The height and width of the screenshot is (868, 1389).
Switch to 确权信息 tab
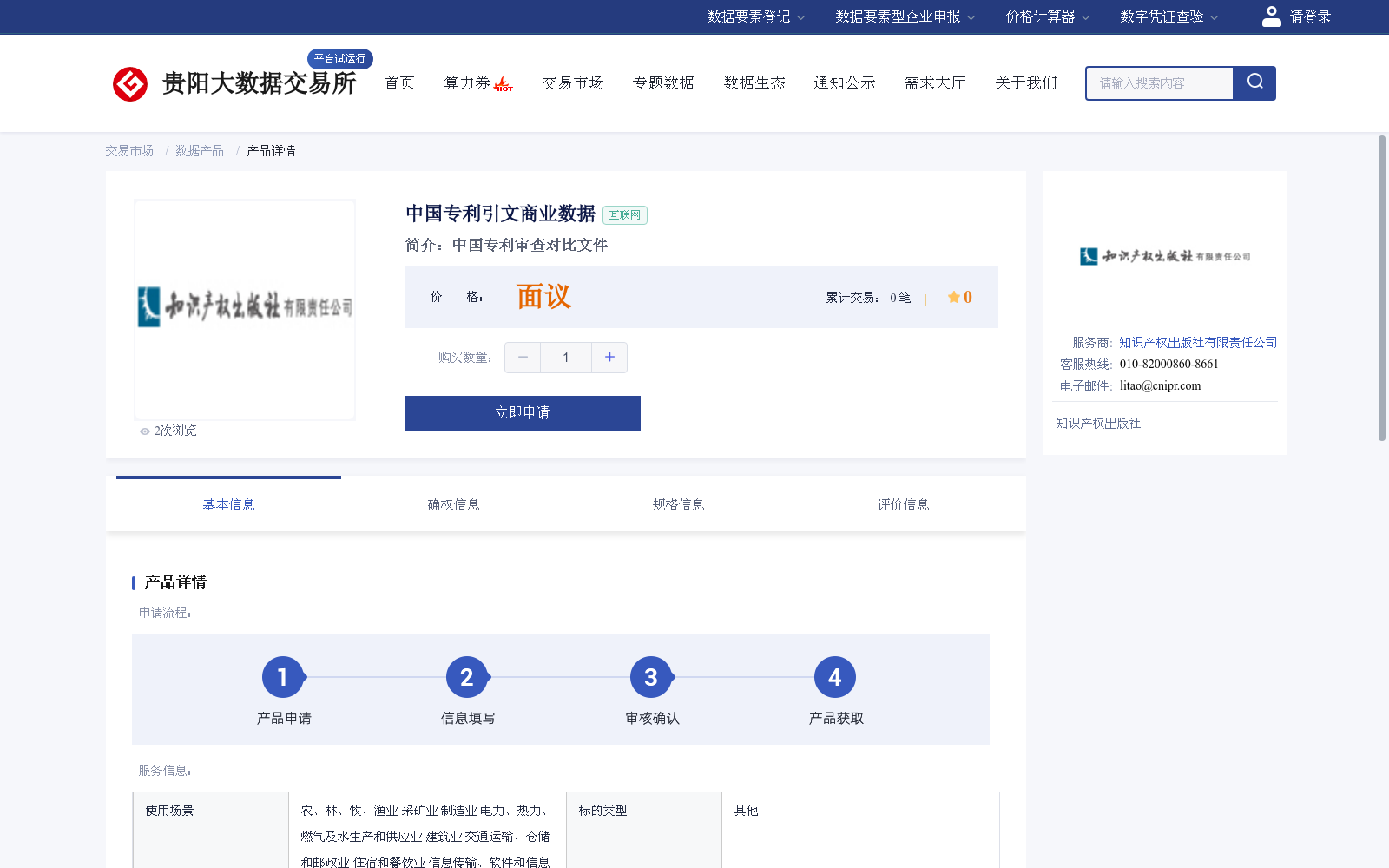click(453, 504)
